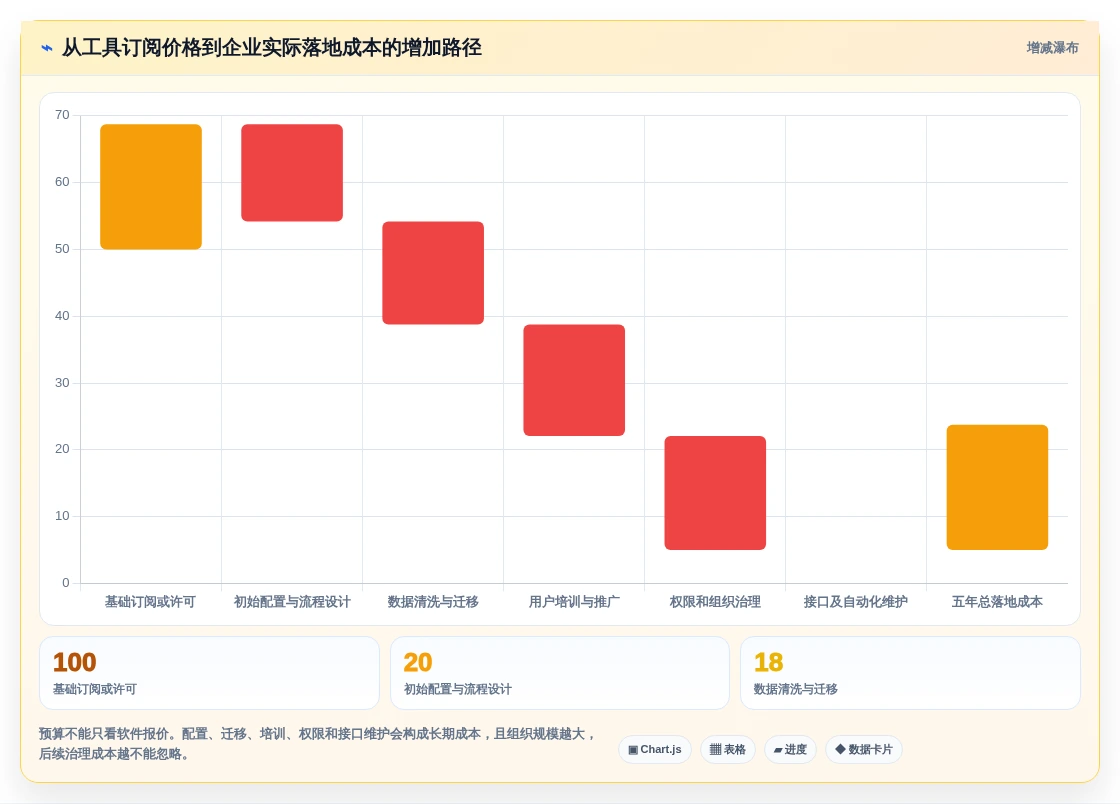Click the x-axis label 初始配置与流程设计
Screen dimensions: 1120x804
[x=292, y=602]
